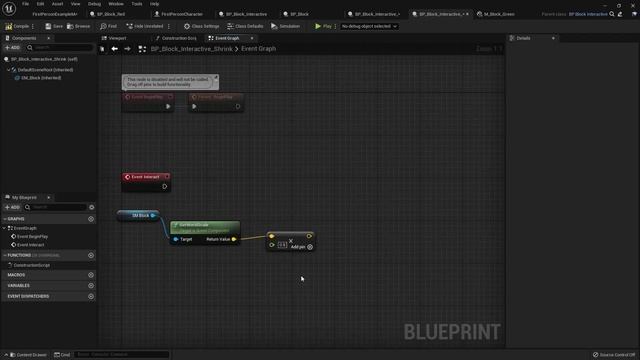
Task: Click Add pin plus icon on multiply node
Action: pos(310,247)
